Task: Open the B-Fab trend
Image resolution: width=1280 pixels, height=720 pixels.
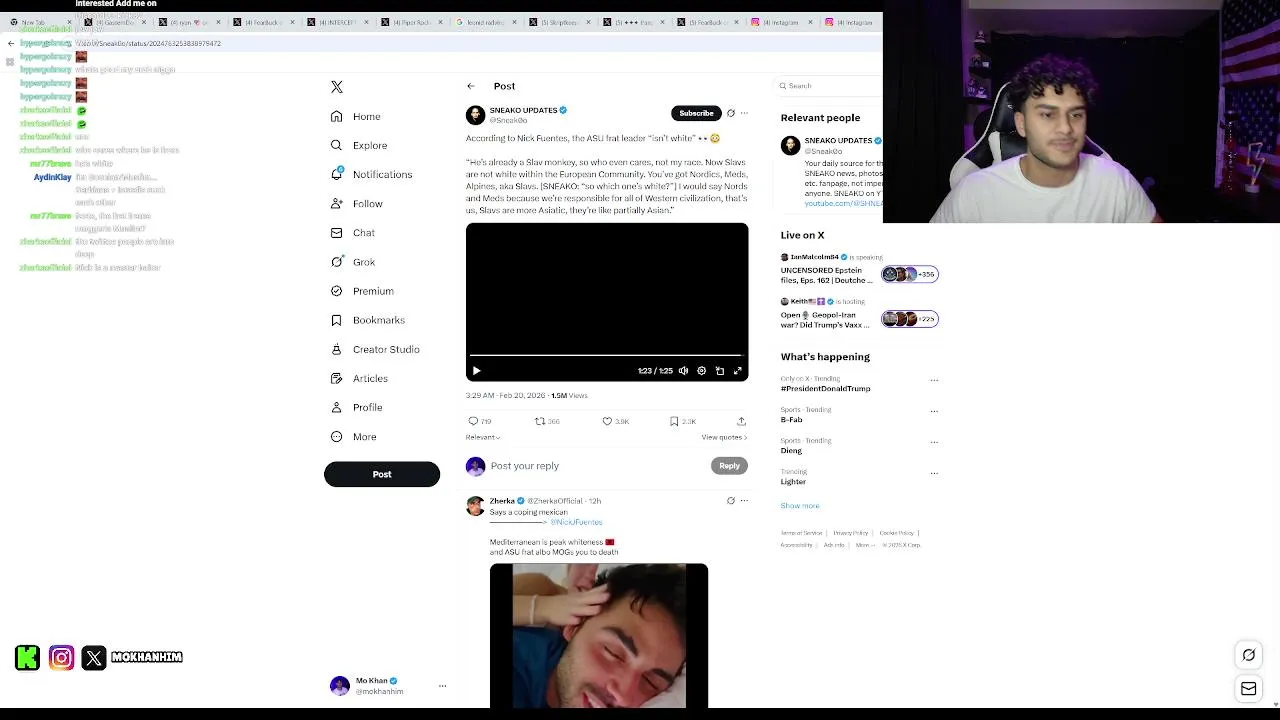Action: (x=791, y=420)
